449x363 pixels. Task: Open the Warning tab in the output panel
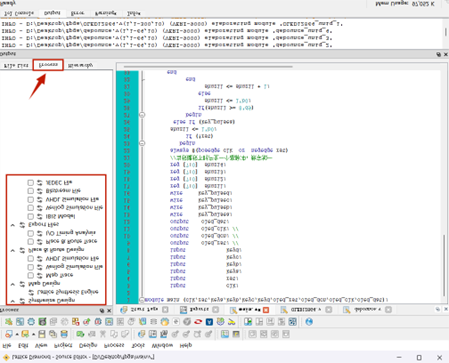point(106,13)
